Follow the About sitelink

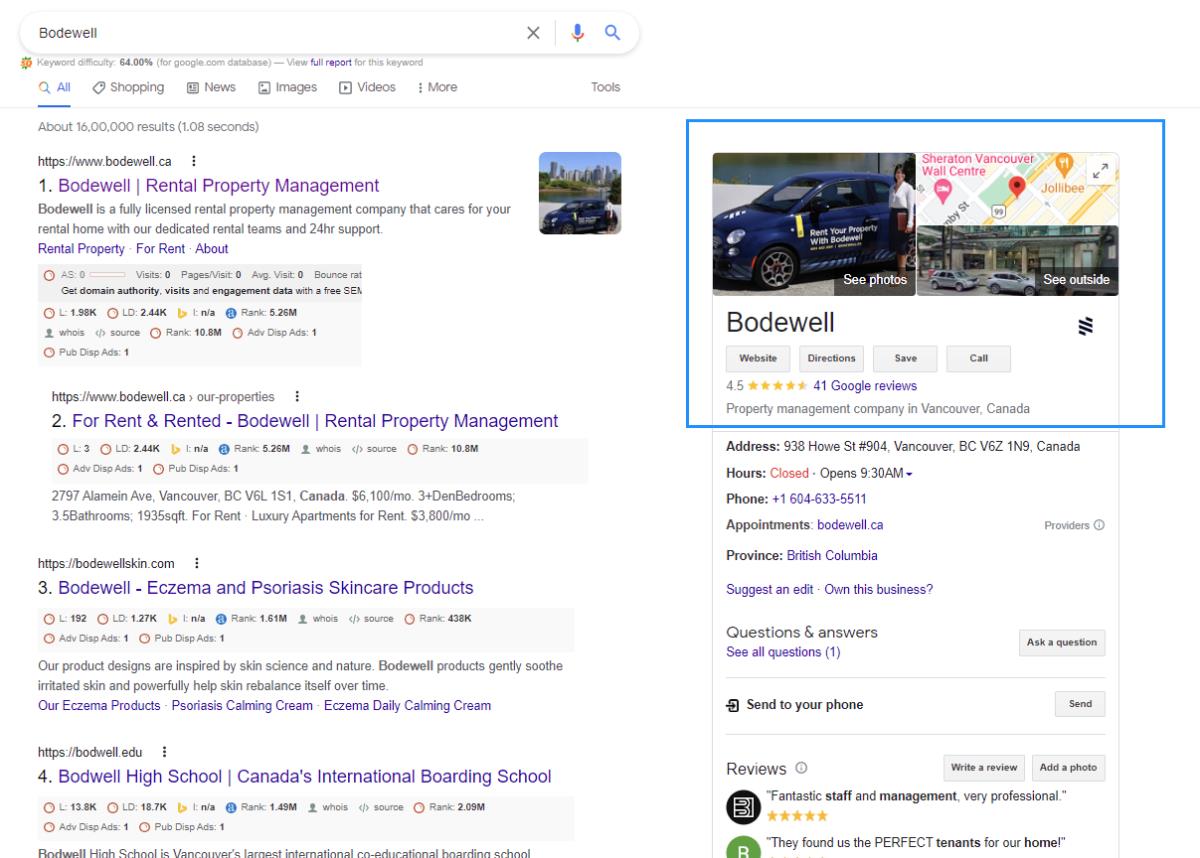212,249
